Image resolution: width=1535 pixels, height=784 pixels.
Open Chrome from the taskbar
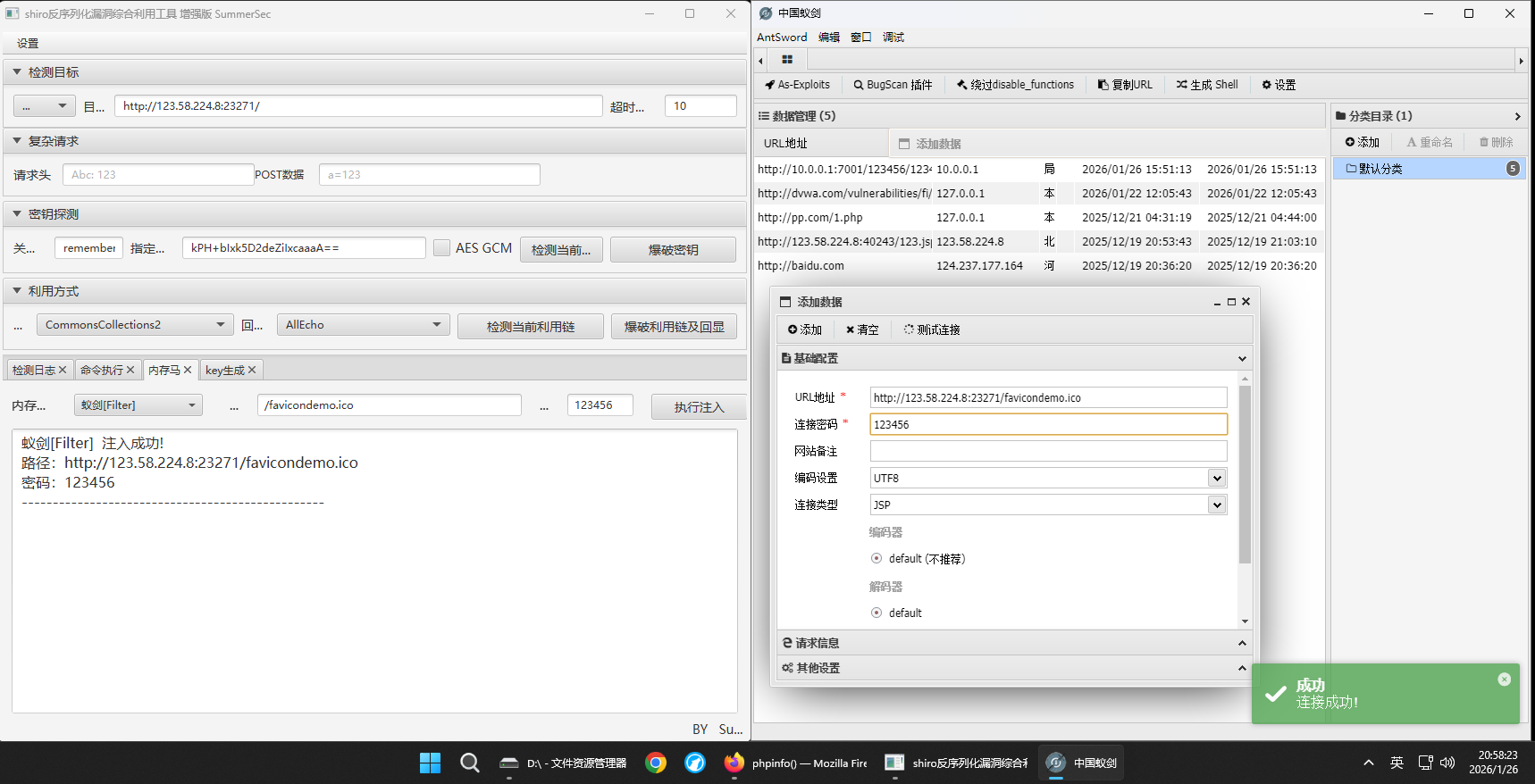656,763
